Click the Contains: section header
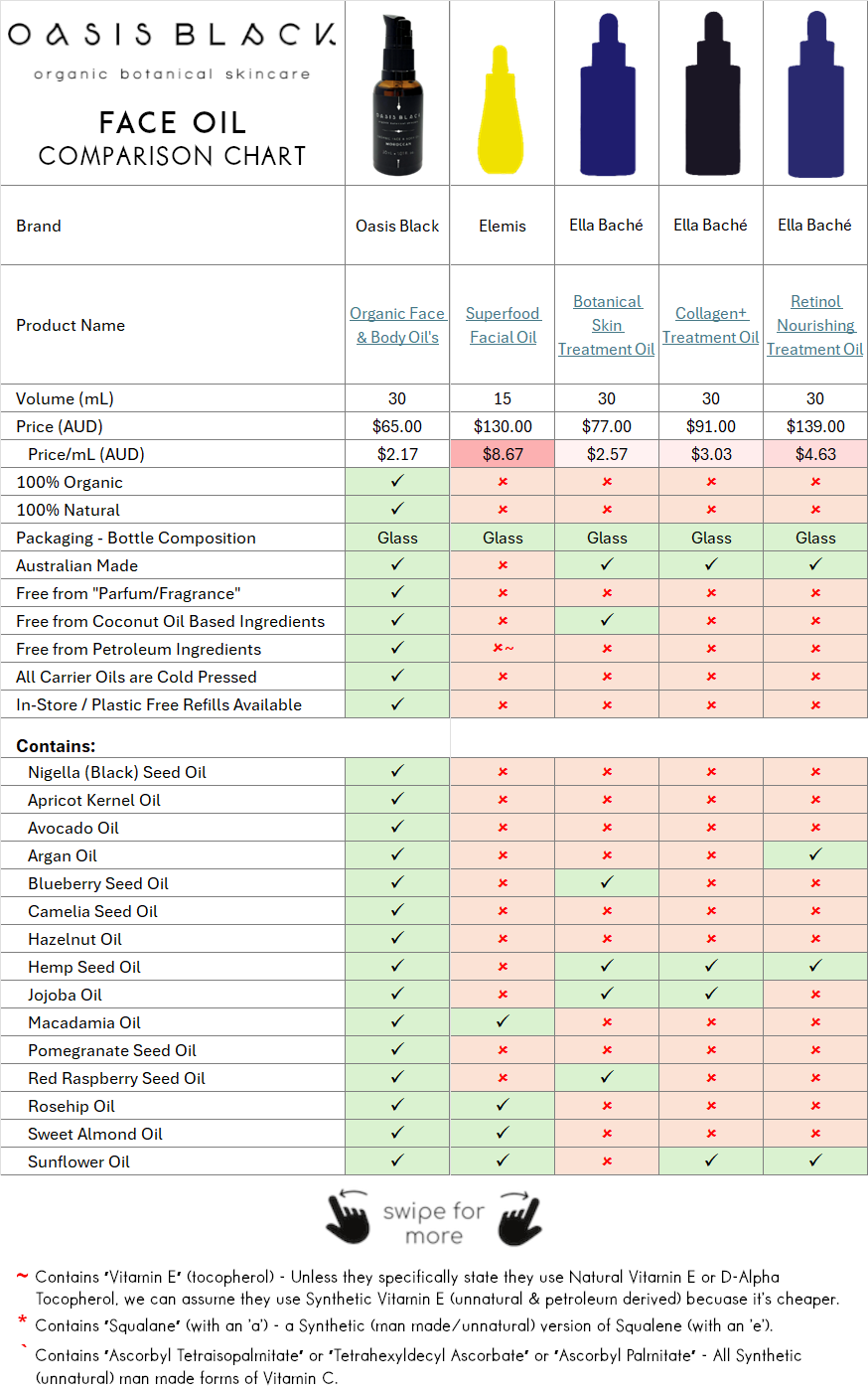Viewport: 868px width, 1391px height. tap(52, 745)
